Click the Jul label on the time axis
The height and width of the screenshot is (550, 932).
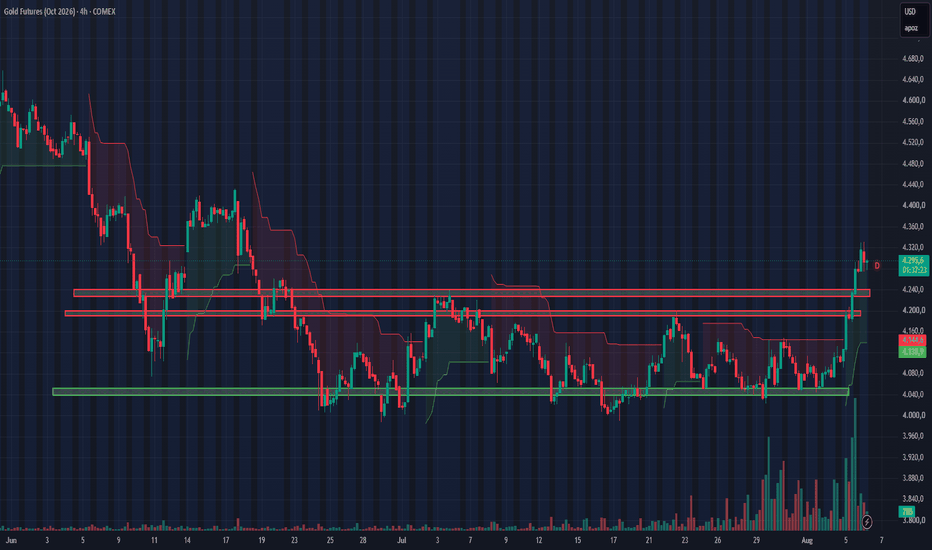tap(402, 540)
